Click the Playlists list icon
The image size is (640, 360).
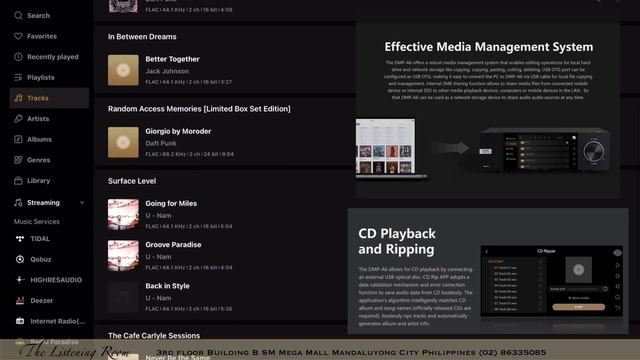pos(18,77)
